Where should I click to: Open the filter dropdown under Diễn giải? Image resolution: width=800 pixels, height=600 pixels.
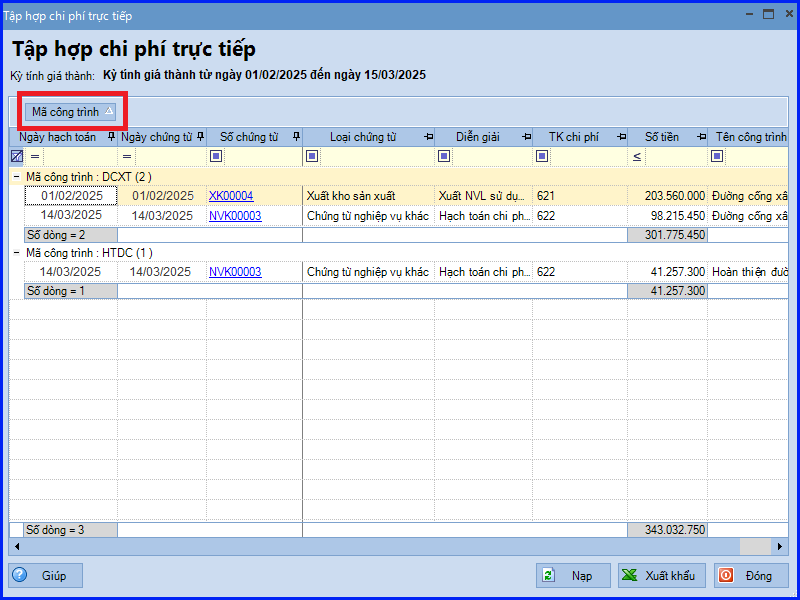(x=444, y=156)
